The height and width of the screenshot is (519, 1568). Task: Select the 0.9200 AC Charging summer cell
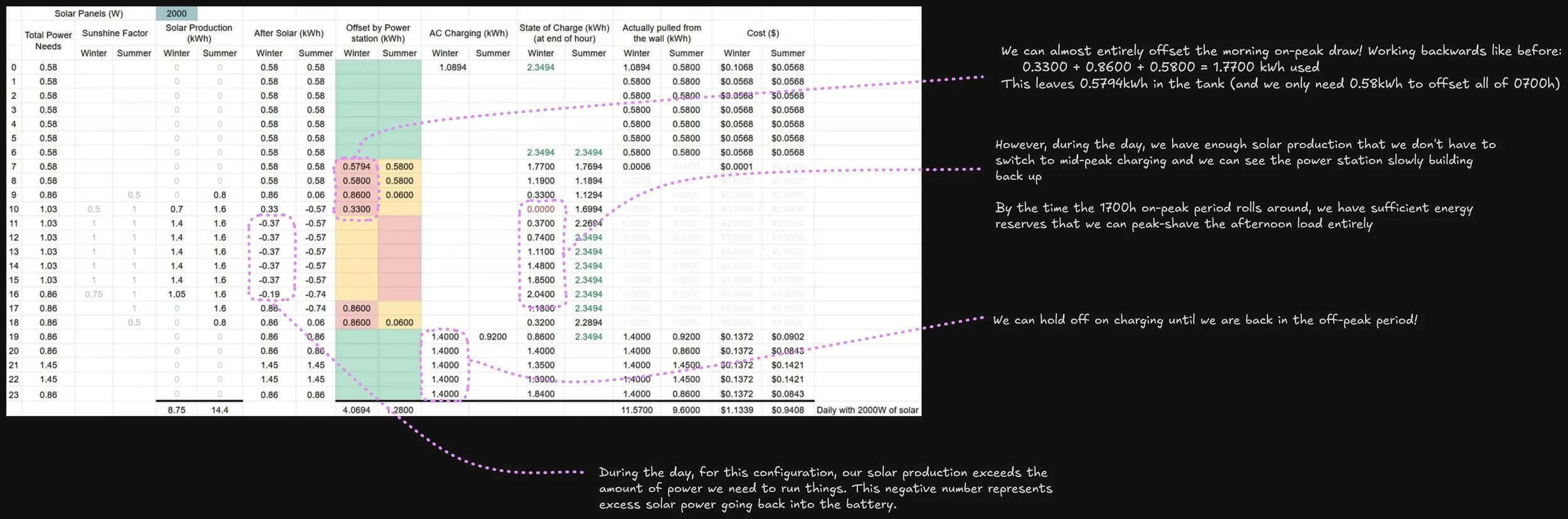(x=492, y=337)
